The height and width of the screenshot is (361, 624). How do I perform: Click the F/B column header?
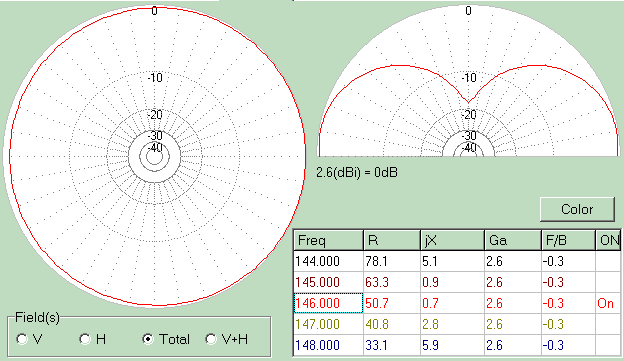click(568, 240)
